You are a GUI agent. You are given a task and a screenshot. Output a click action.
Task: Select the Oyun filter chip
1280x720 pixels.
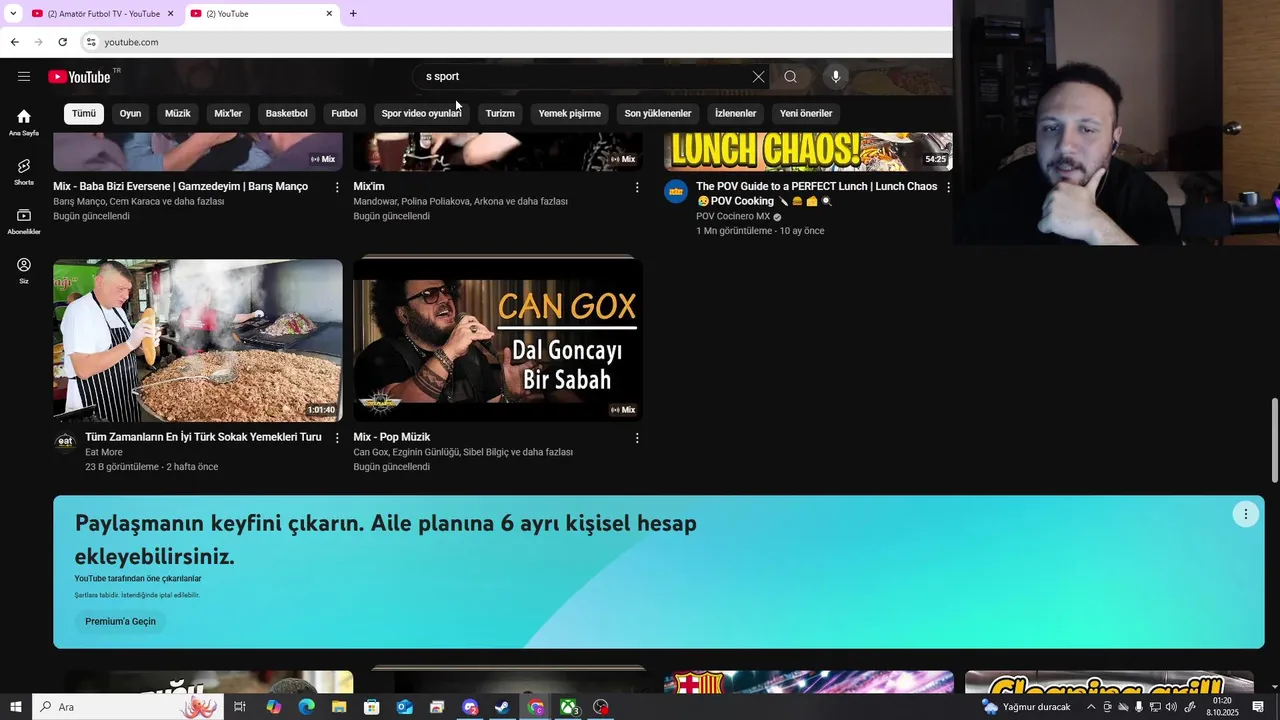click(x=130, y=113)
